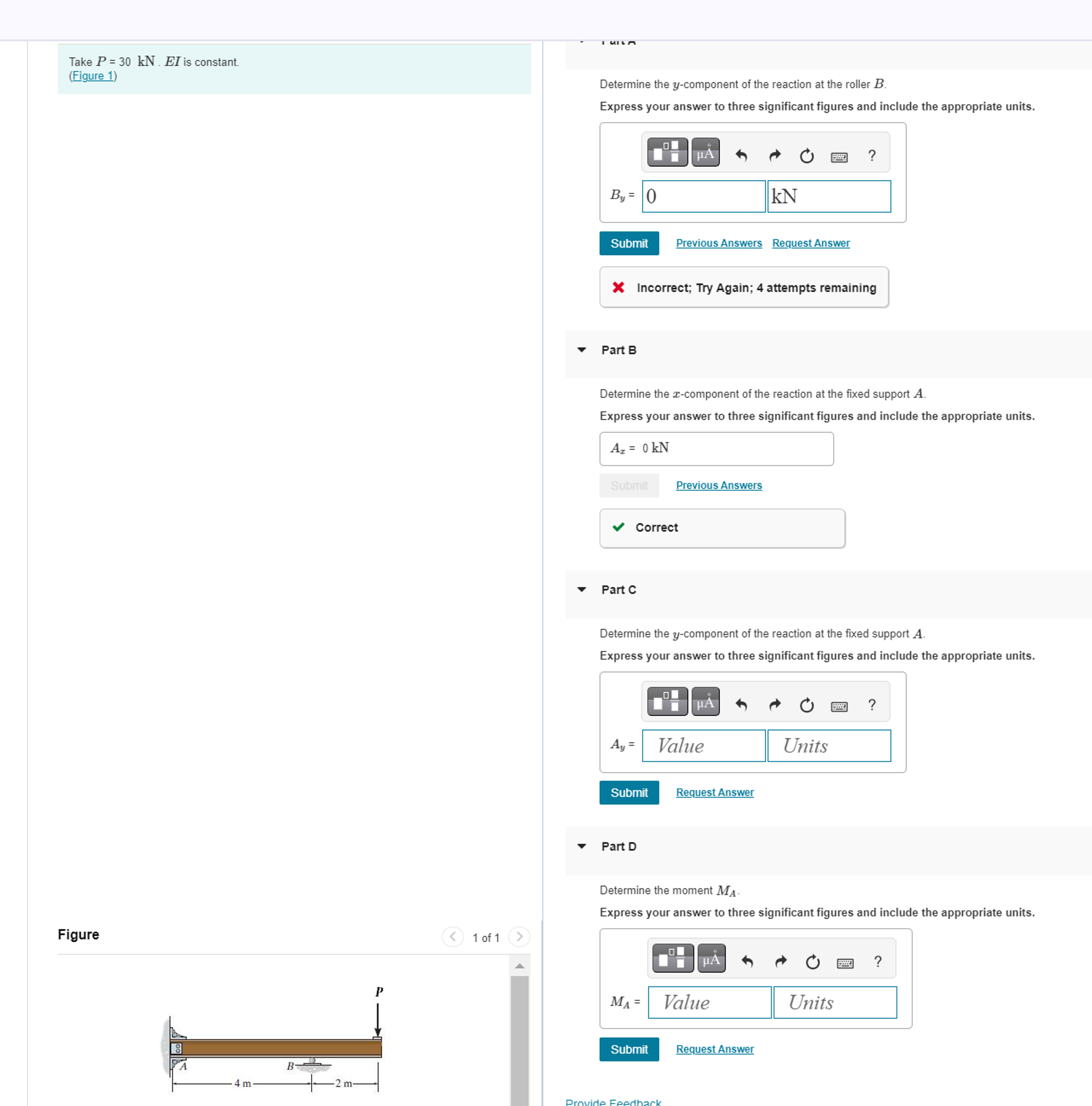Collapse the Part B section
The width and height of the screenshot is (1092, 1106).
(x=581, y=349)
